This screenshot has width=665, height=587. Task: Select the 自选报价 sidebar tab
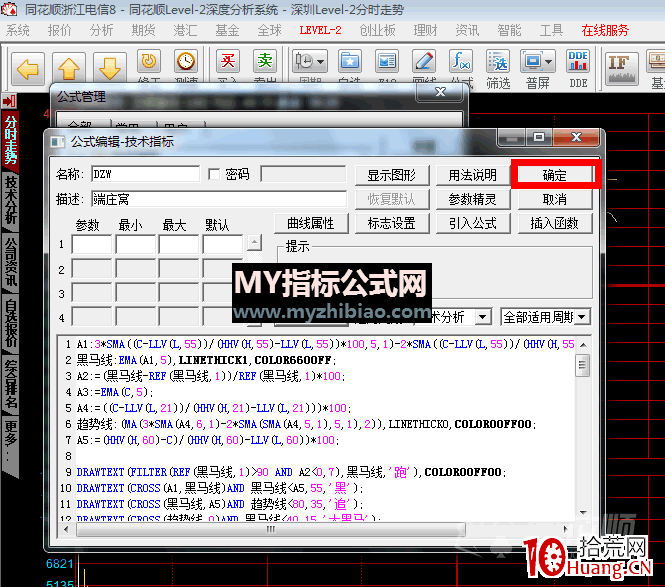10,324
